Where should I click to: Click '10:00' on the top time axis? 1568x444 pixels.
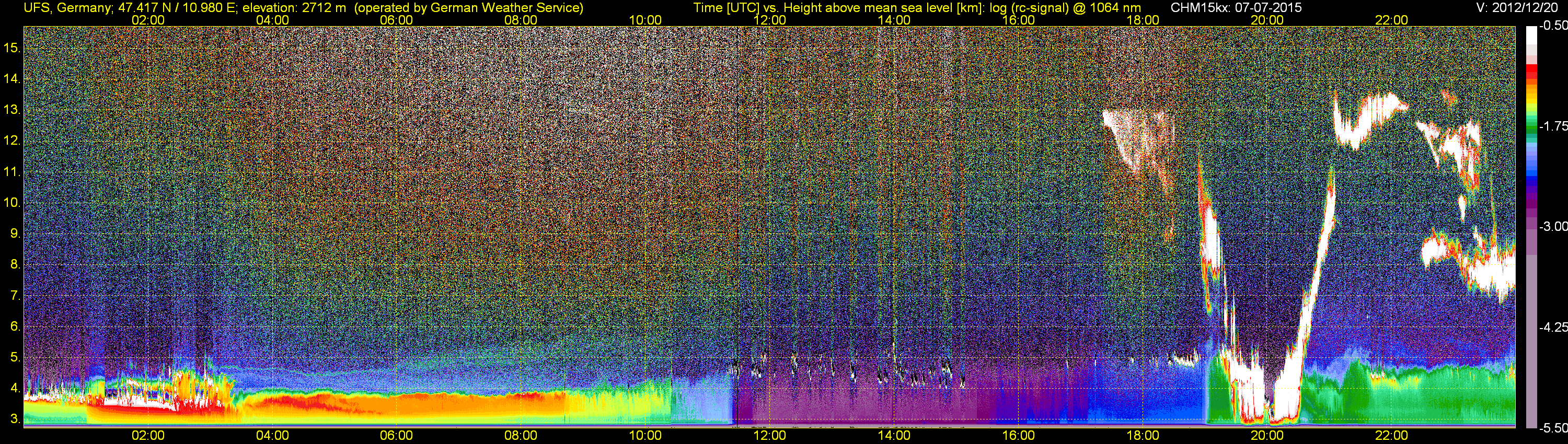(x=645, y=20)
